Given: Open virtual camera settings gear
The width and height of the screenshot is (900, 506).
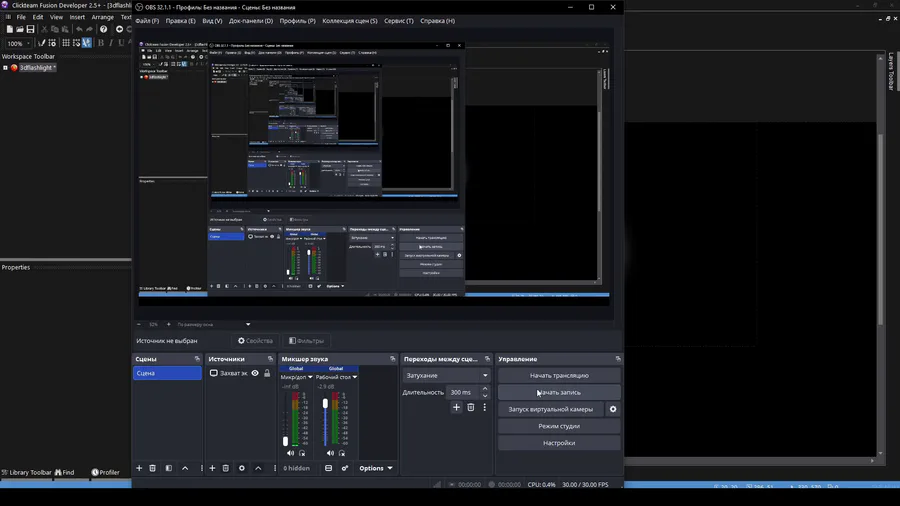Looking at the screenshot, I should (613, 409).
